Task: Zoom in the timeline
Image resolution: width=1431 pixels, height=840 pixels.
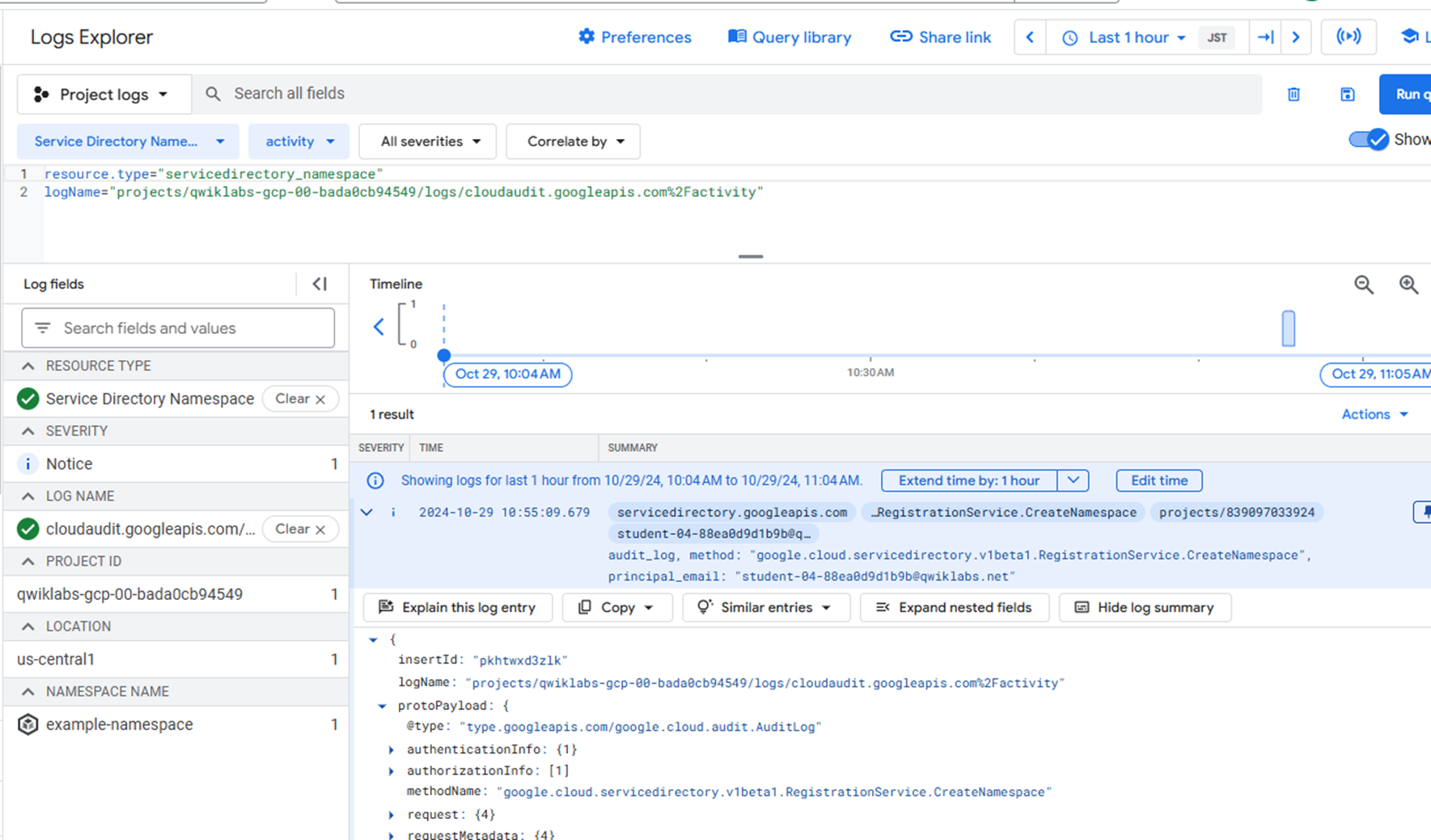Action: [x=1409, y=285]
